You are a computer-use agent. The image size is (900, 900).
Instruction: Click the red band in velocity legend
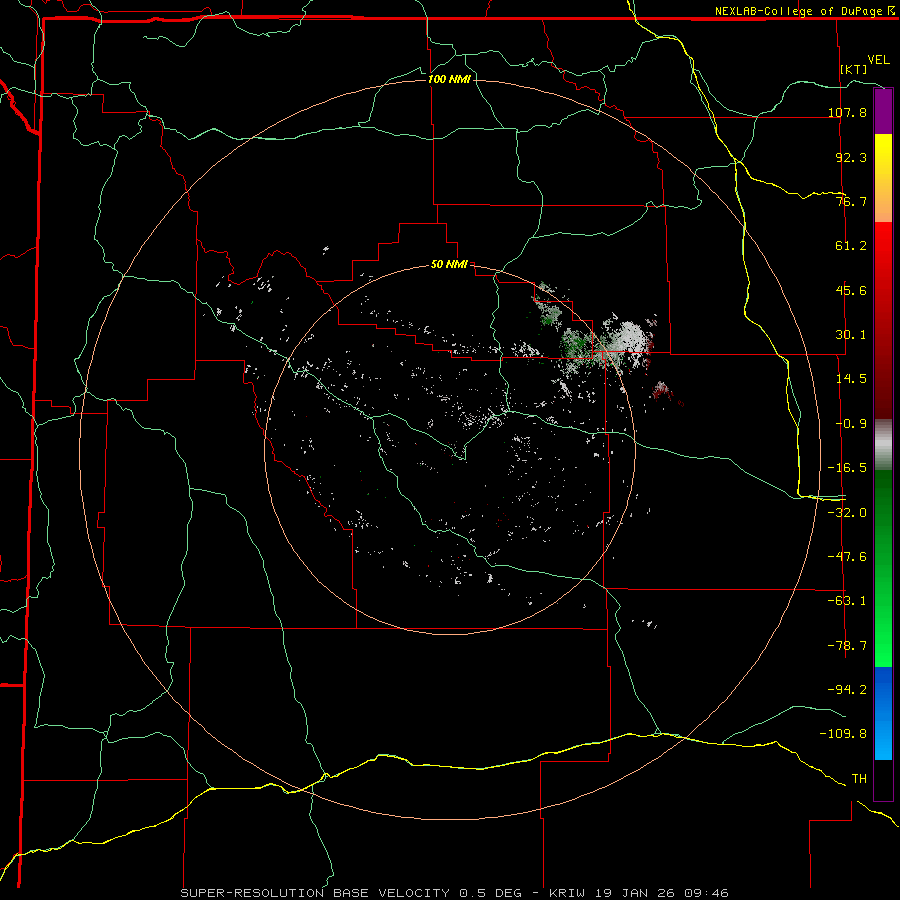tap(883, 320)
